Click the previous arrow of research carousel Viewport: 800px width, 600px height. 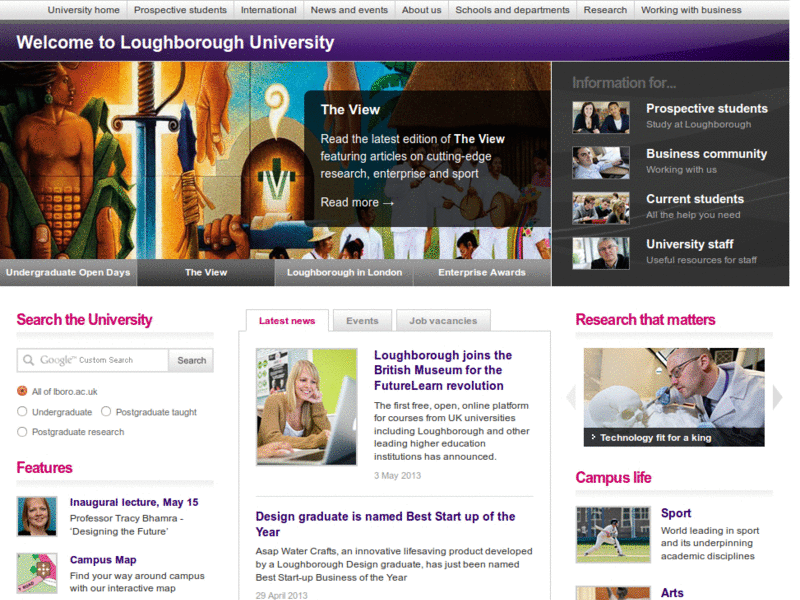click(x=571, y=396)
